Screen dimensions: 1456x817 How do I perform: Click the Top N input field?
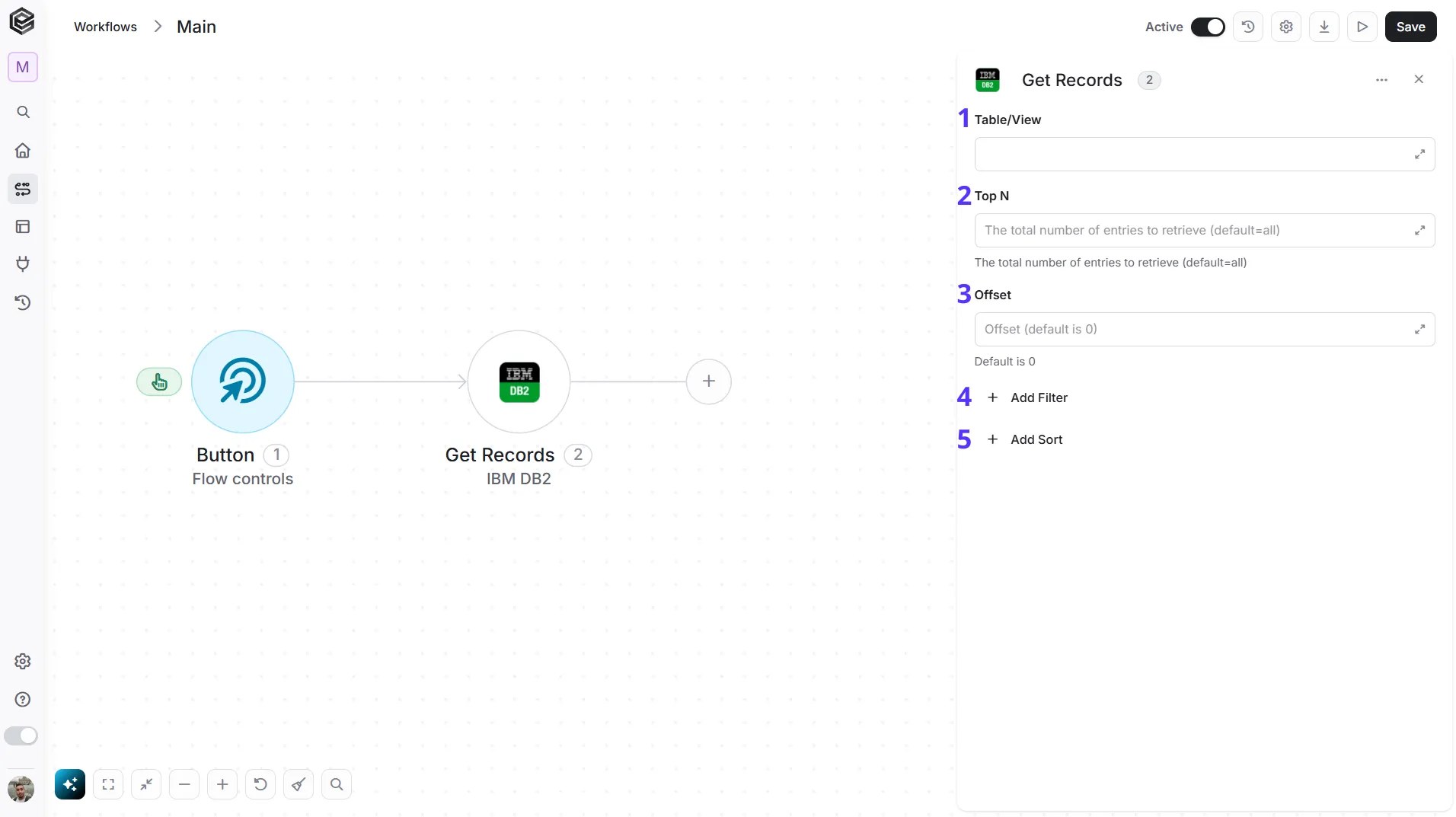(x=1204, y=231)
